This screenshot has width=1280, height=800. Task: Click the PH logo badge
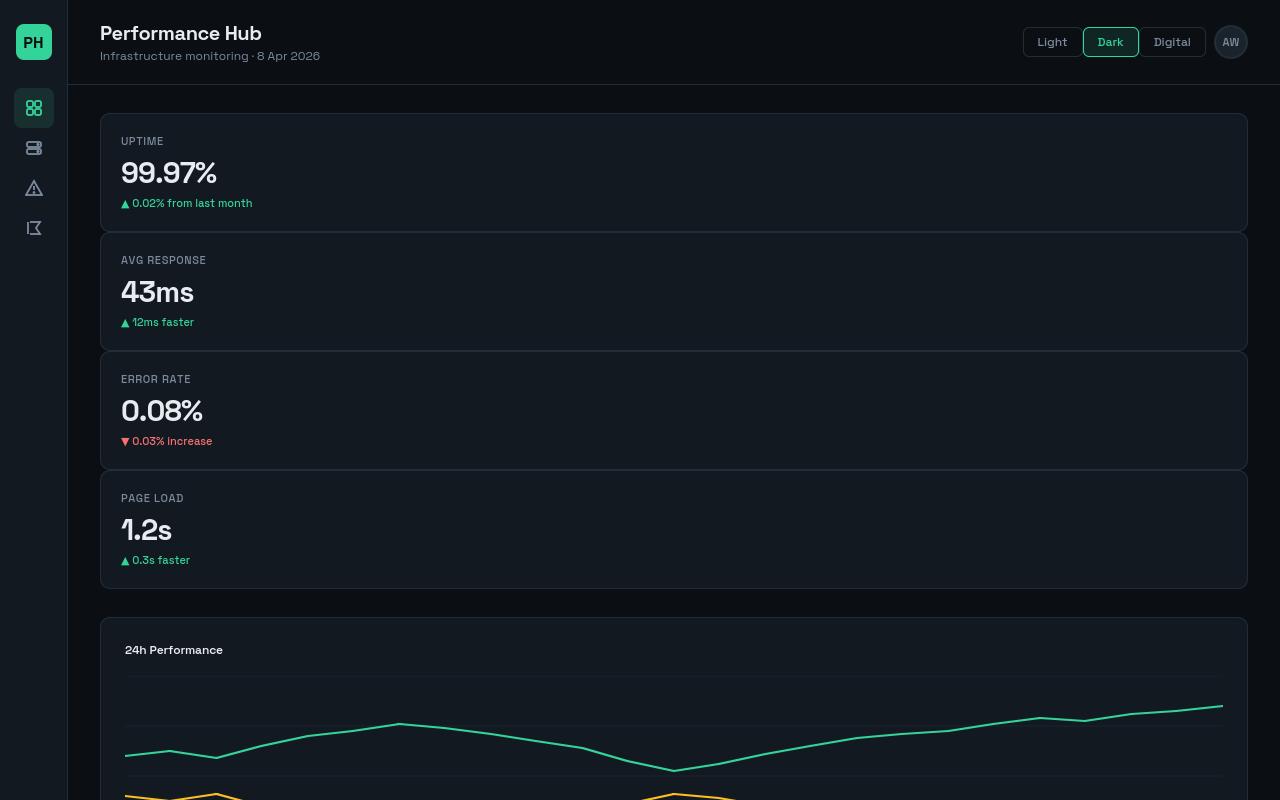tap(34, 42)
